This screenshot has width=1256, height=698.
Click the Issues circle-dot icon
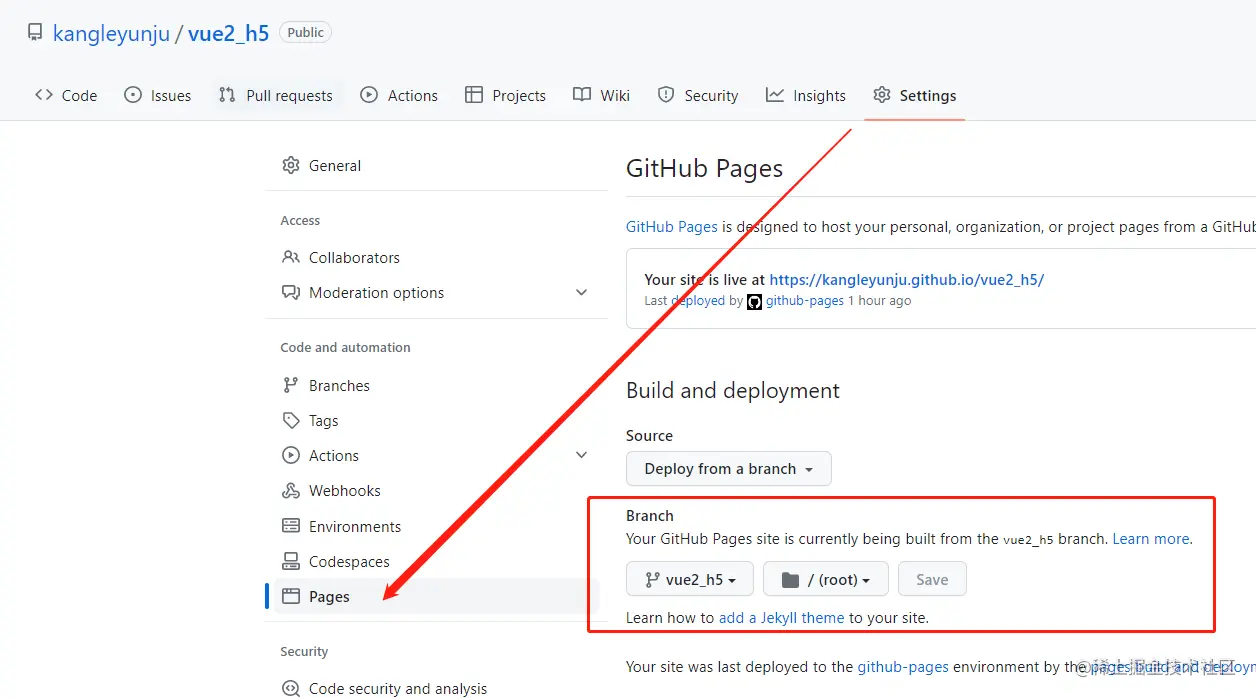coord(133,95)
